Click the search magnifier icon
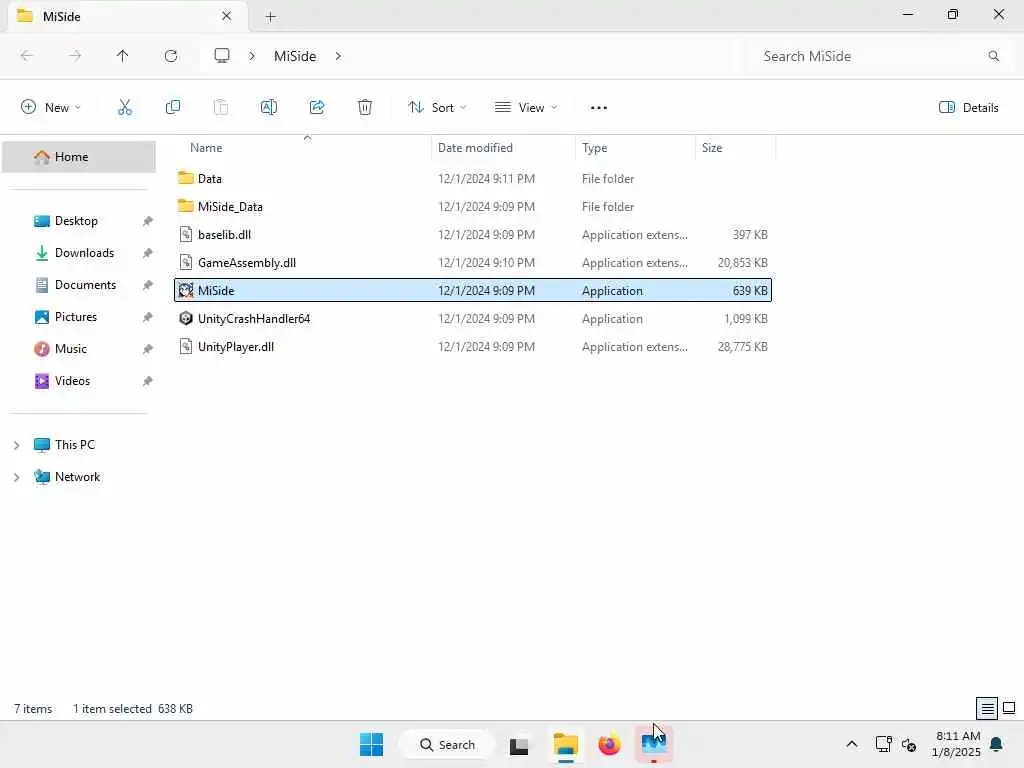1024x768 pixels. tap(993, 56)
